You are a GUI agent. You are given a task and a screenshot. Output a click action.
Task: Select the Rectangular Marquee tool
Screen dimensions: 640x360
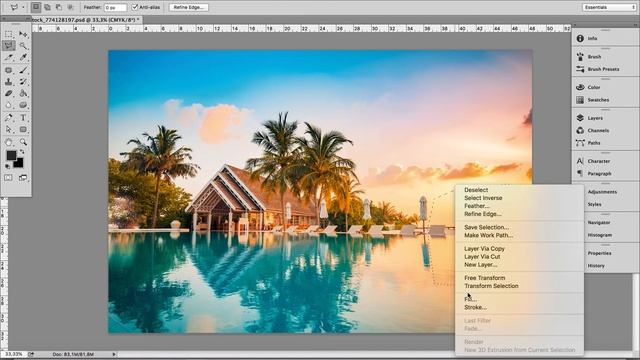tap(9, 34)
